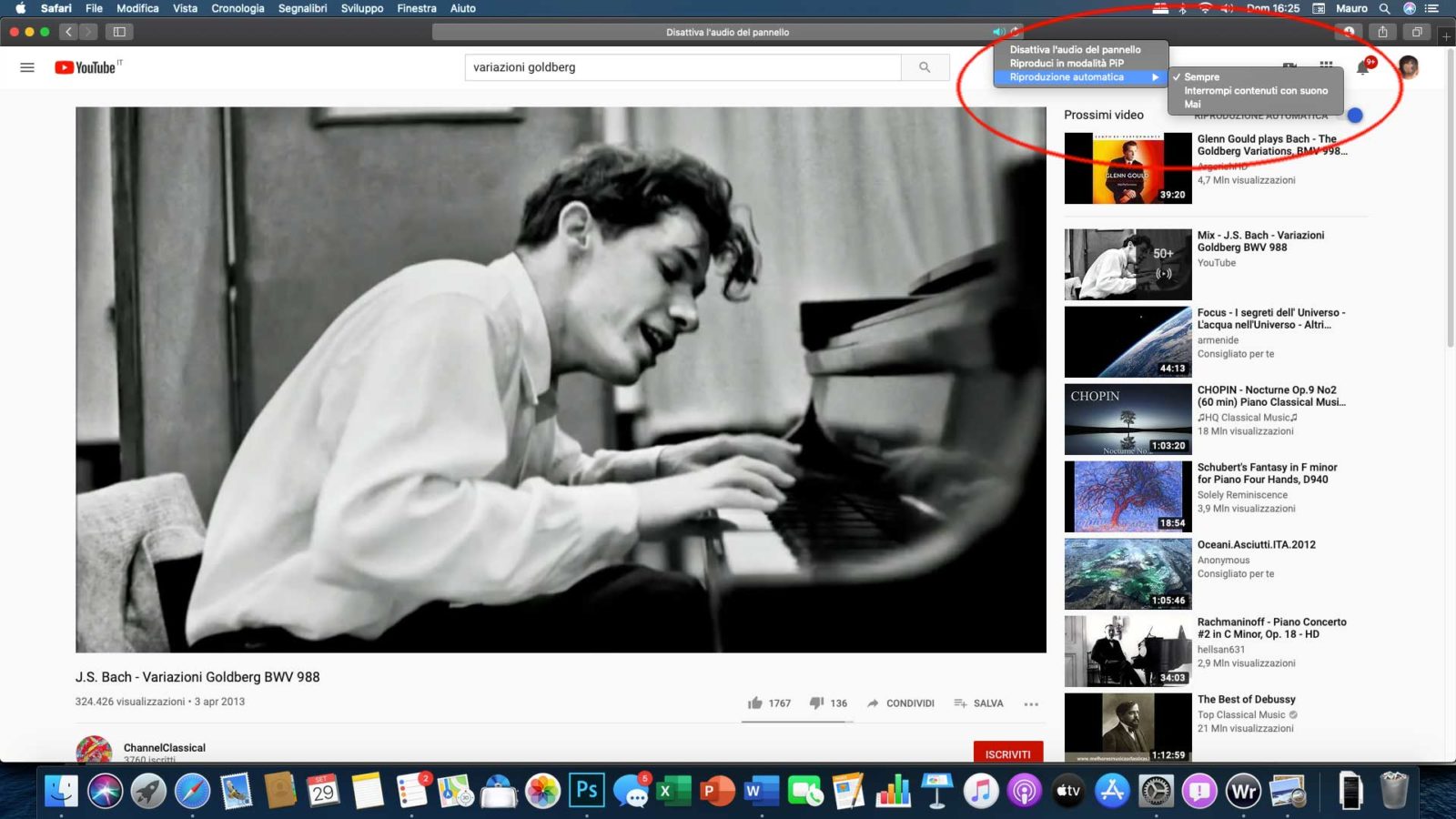Click the YouTube search magnifier button

click(x=925, y=67)
